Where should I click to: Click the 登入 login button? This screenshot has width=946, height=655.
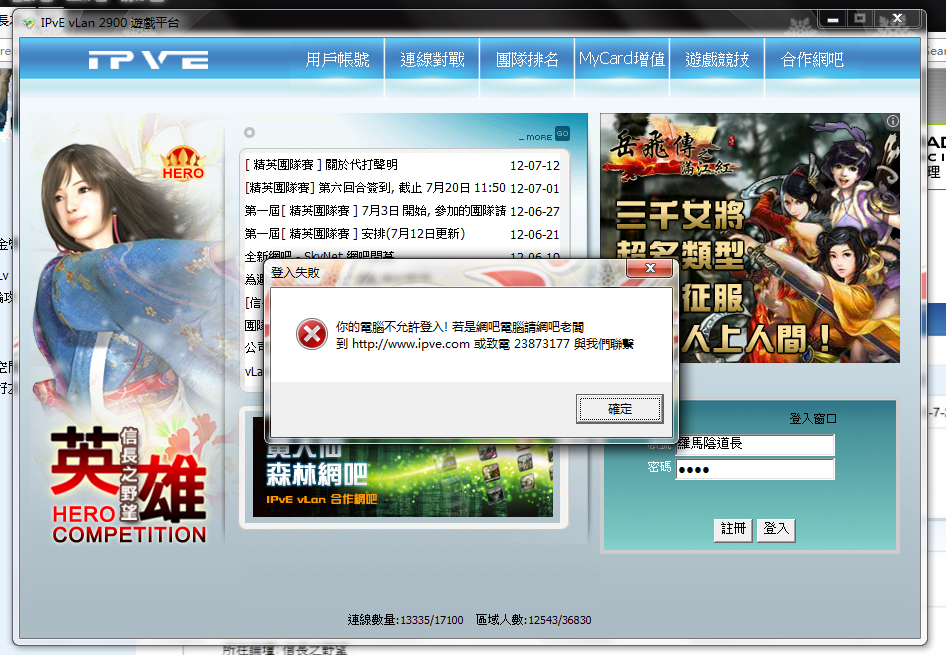click(776, 530)
